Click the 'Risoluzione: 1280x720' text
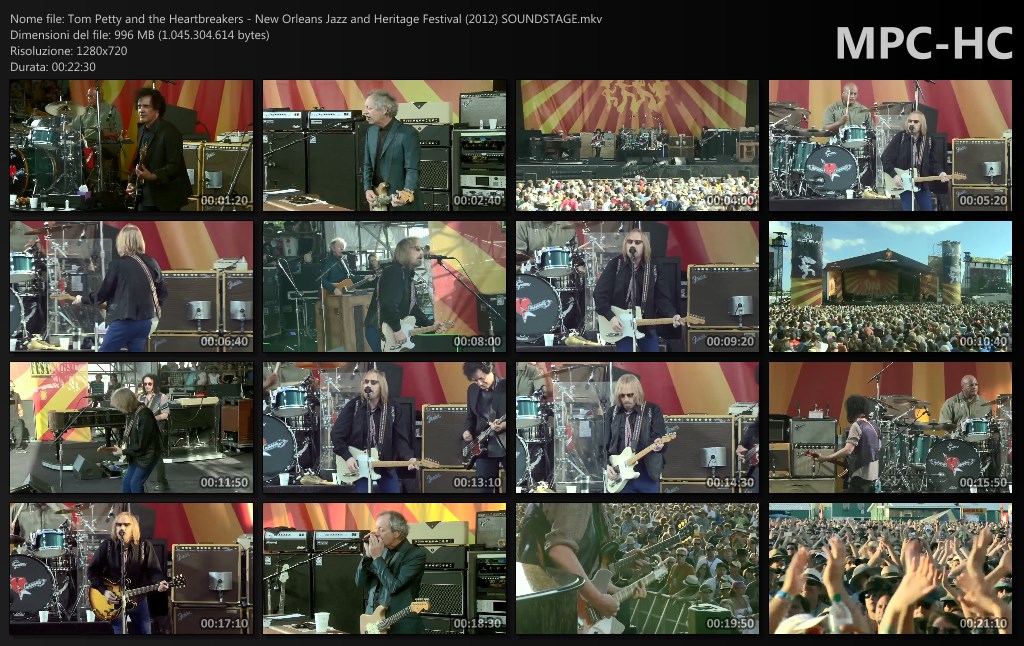 tap(68, 50)
